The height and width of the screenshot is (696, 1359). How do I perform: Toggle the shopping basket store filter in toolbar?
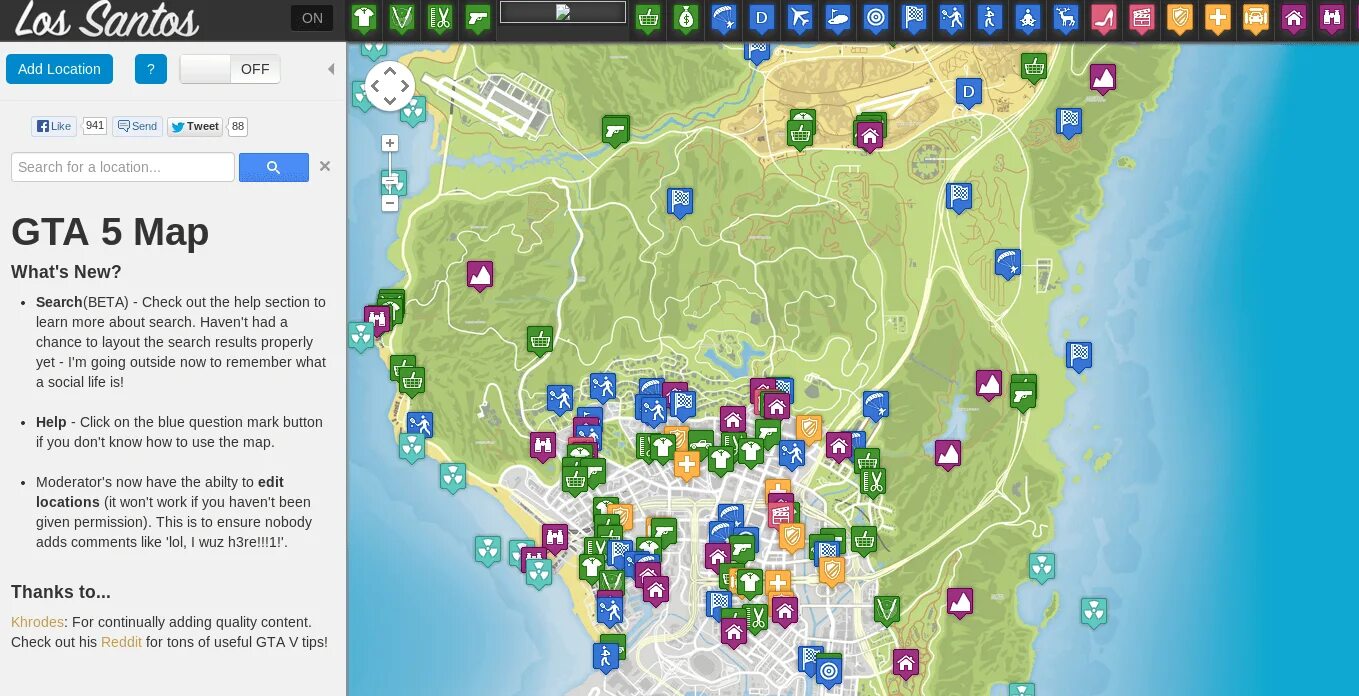[x=648, y=18]
